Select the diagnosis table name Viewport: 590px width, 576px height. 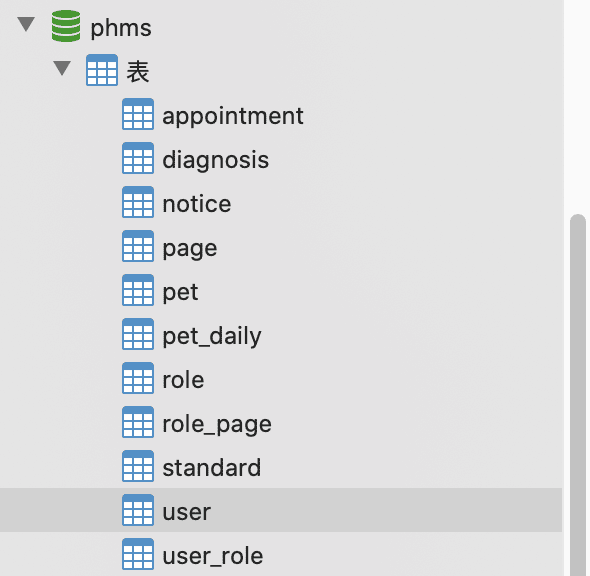(x=216, y=160)
